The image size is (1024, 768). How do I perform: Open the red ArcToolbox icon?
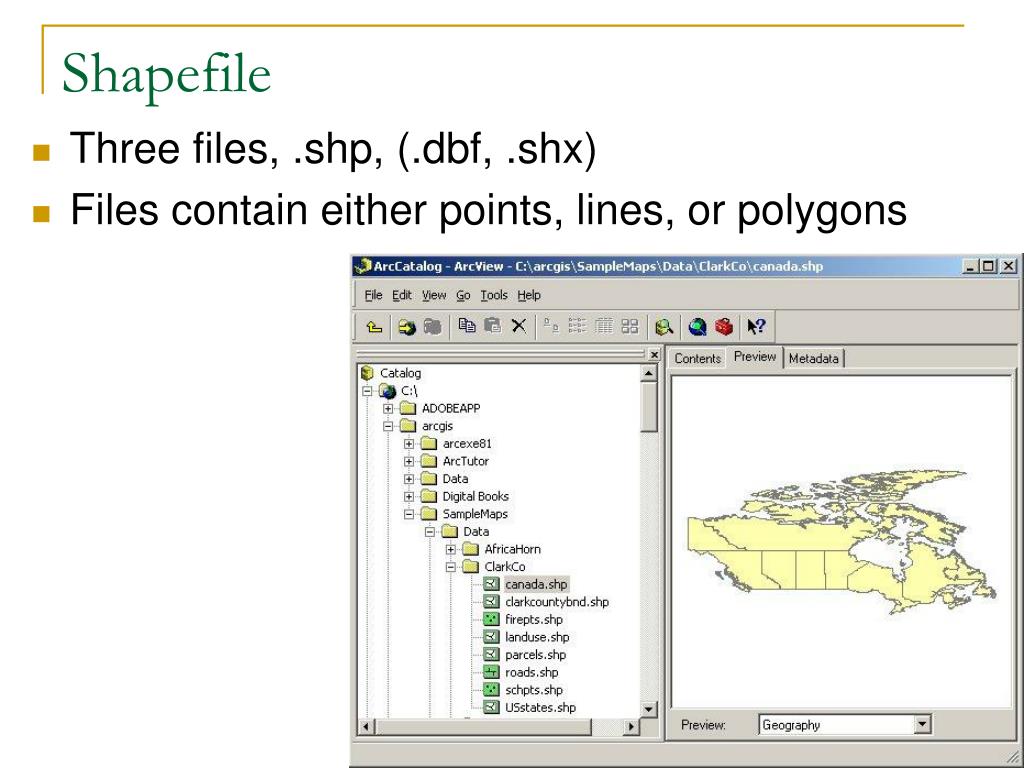724,327
